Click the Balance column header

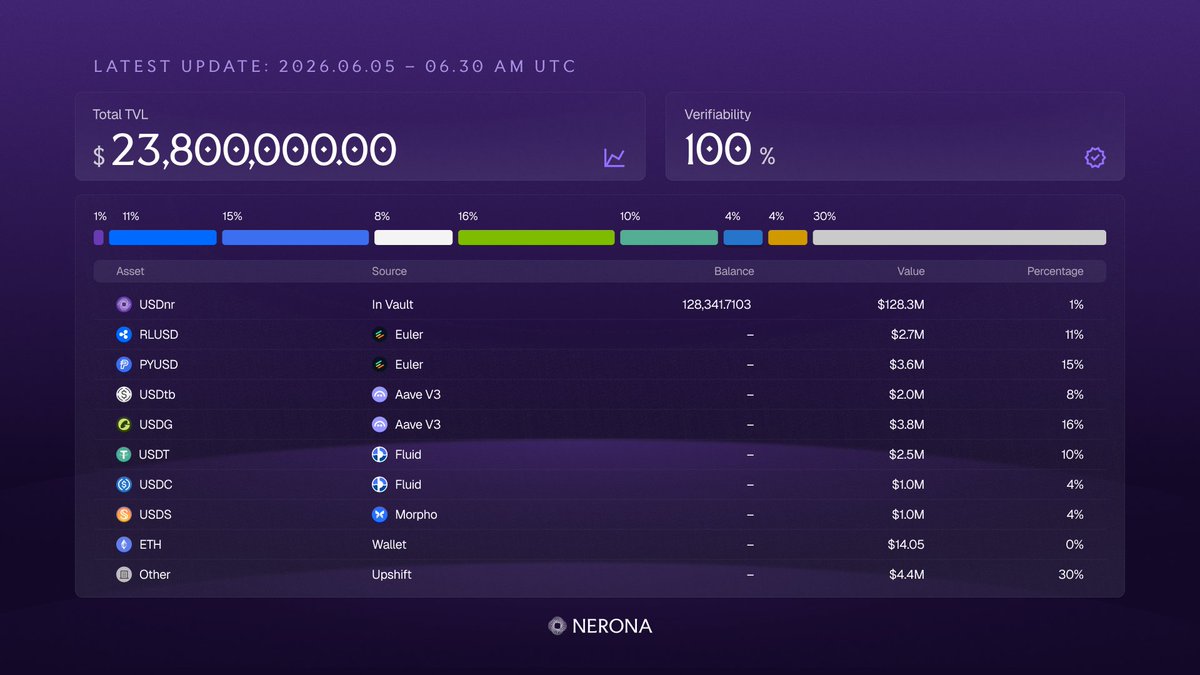[x=734, y=271]
